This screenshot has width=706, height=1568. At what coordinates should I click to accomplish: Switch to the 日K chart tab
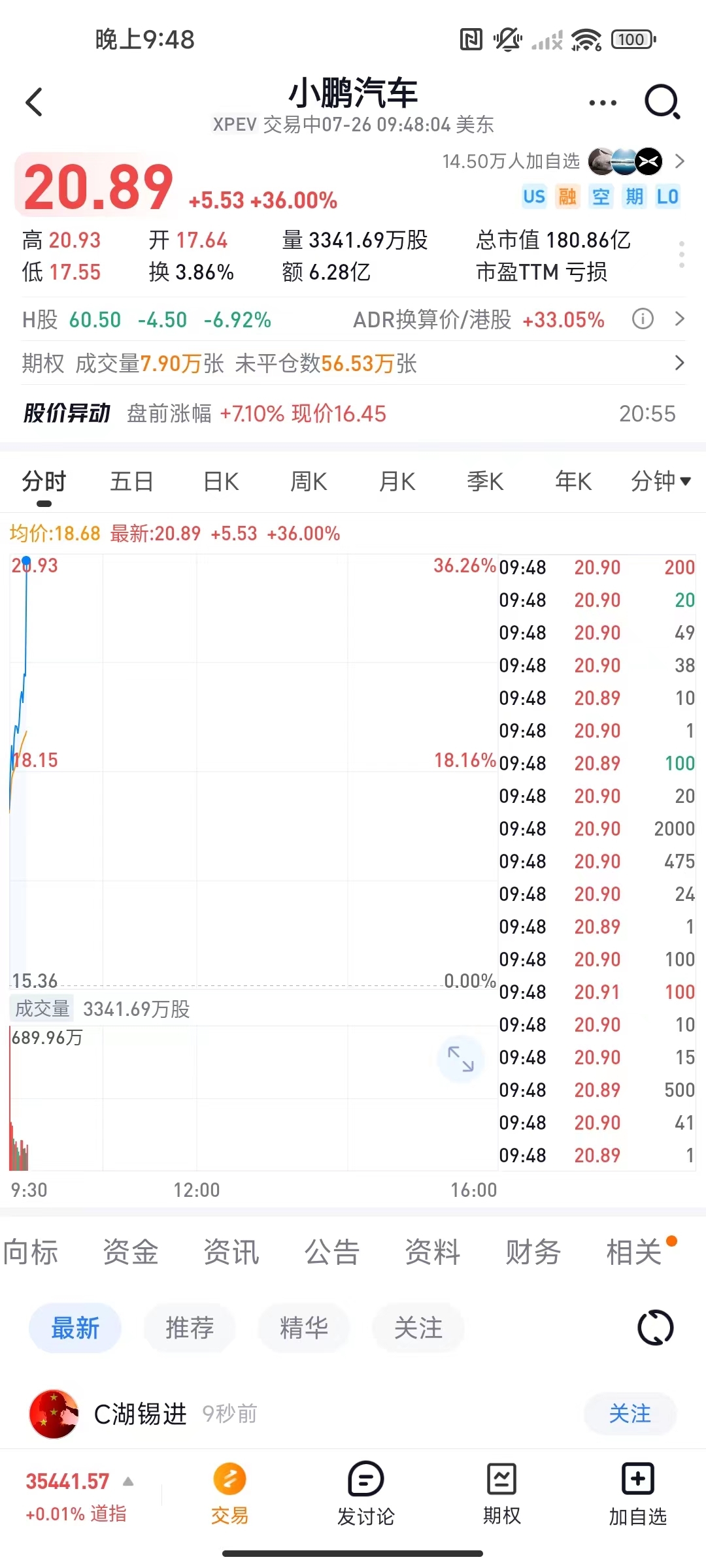click(221, 482)
